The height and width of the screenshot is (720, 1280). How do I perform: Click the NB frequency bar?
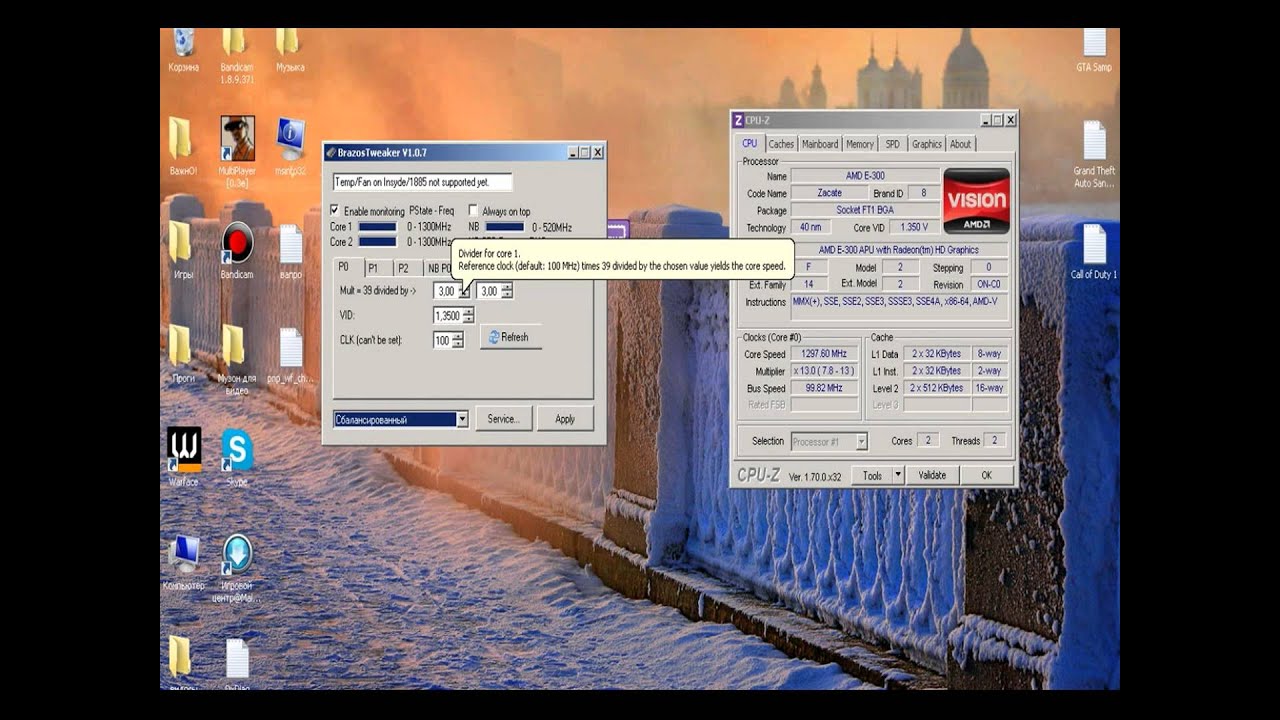505,227
